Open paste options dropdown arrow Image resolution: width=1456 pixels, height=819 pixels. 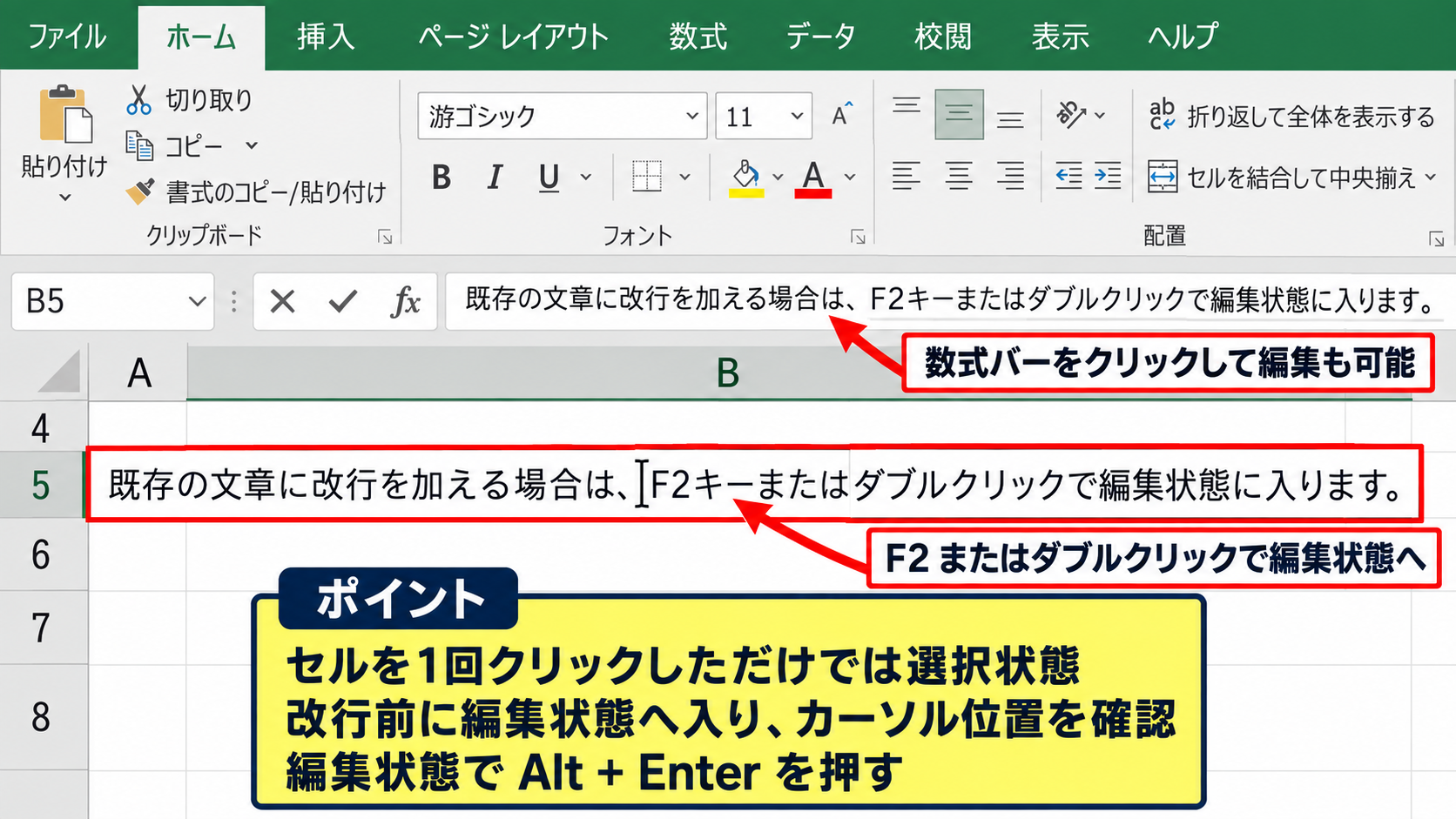(x=65, y=198)
